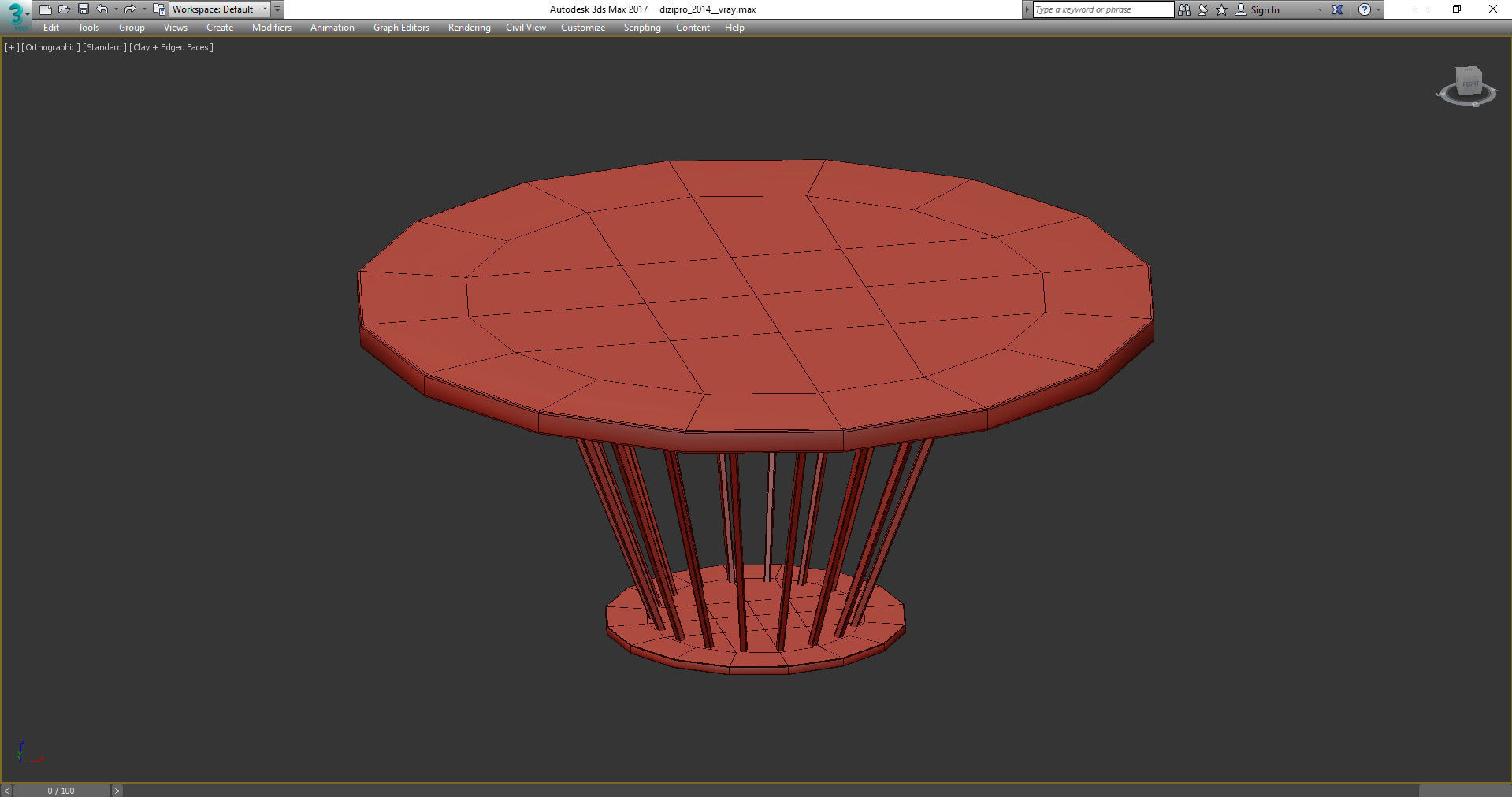Open the Communication Center satellite icon
The image size is (1512, 797).
tap(1203, 9)
